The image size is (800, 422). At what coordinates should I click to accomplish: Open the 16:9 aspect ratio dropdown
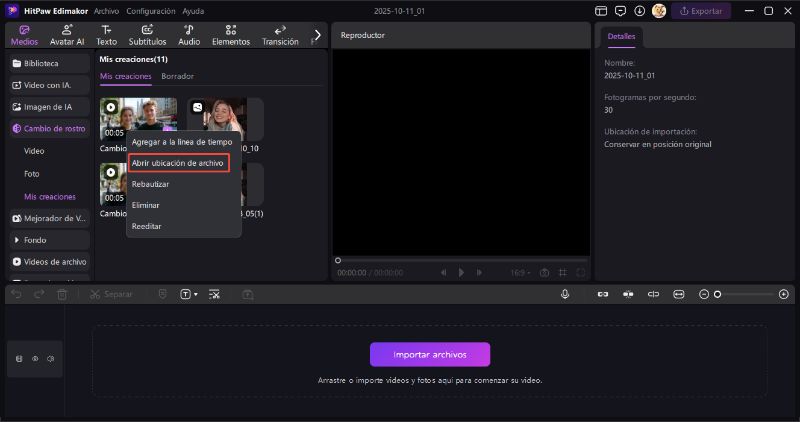click(x=520, y=272)
